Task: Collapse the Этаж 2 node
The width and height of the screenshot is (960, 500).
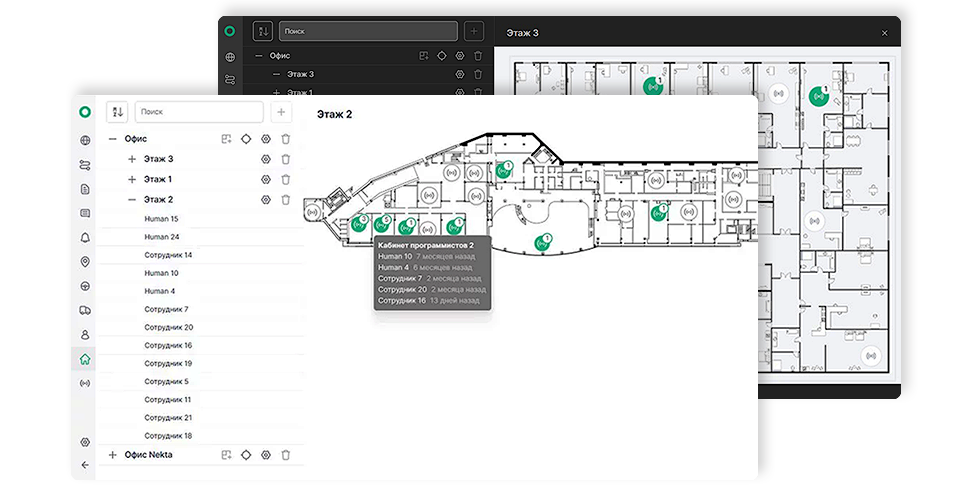Action: (x=132, y=200)
